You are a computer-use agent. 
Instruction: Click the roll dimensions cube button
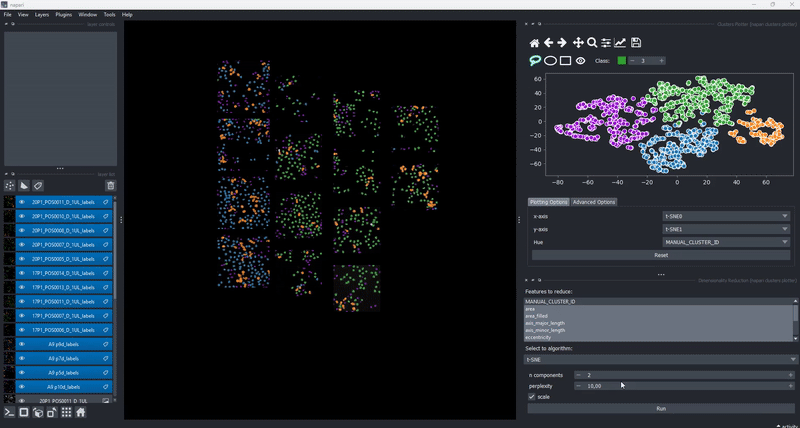pyautogui.click(x=38, y=412)
